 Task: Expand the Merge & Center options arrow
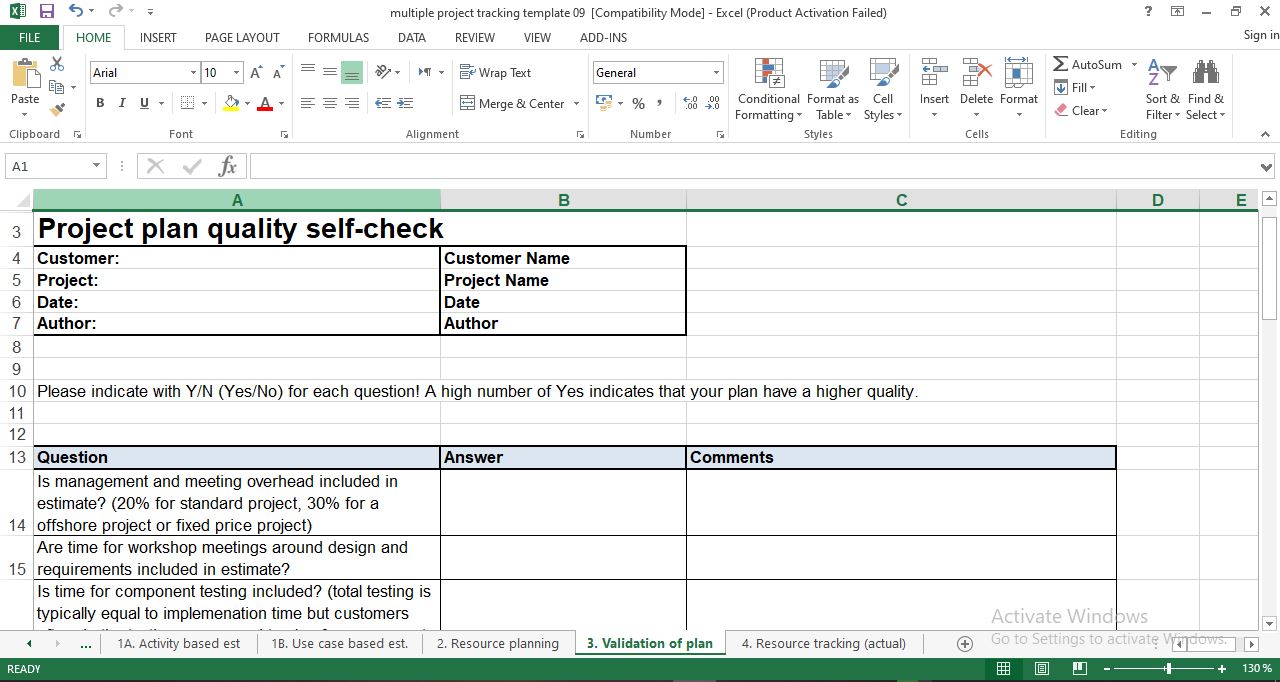[575, 104]
